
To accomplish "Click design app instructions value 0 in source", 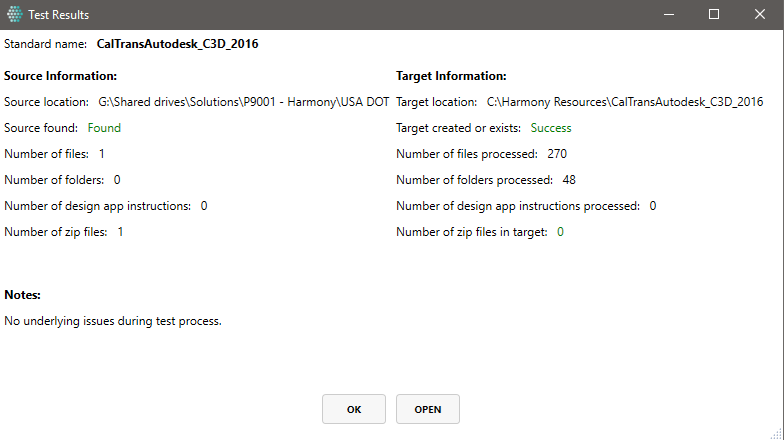I will coord(204,206).
